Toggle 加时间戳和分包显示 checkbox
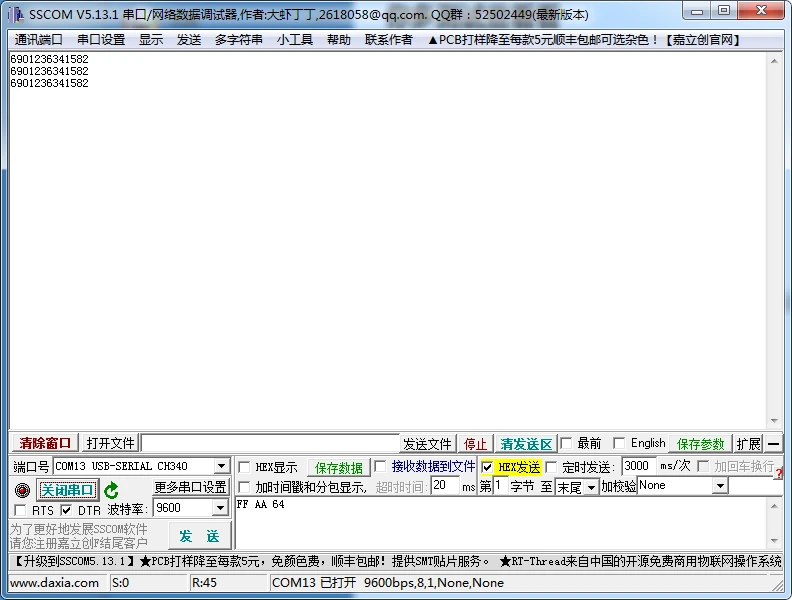The width and height of the screenshot is (792, 600). (x=244, y=487)
